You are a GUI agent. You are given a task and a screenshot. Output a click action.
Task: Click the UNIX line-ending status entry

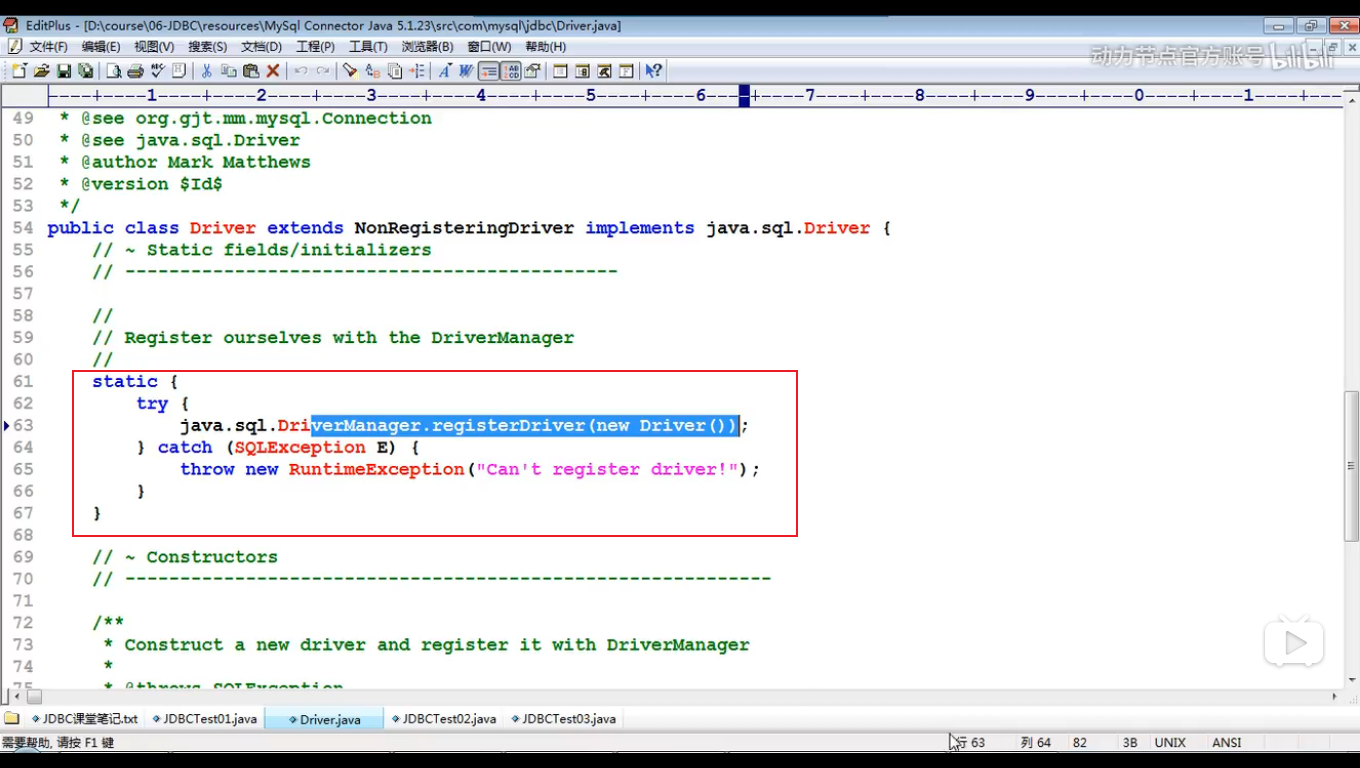[x=1170, y=743]
